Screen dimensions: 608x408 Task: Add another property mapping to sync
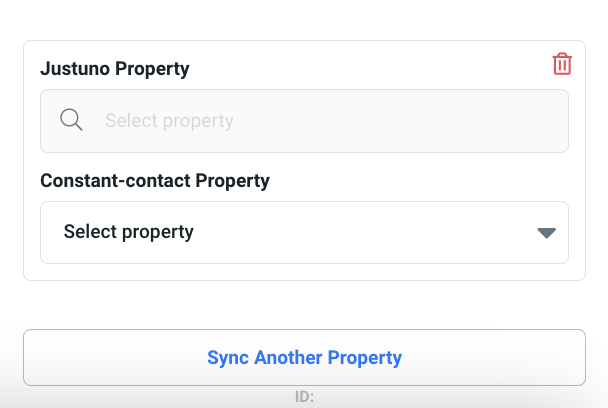pyautogui.click(x=304, y=357)
